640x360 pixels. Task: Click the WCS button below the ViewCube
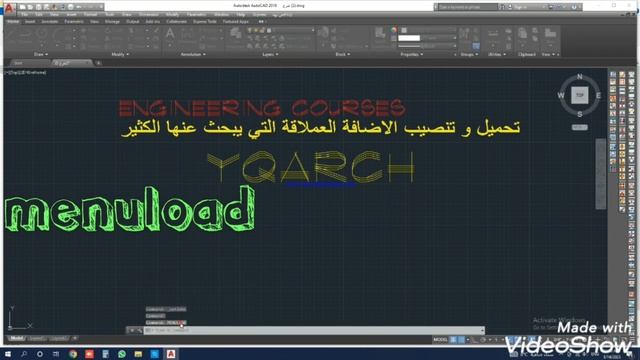coord(580,127)
